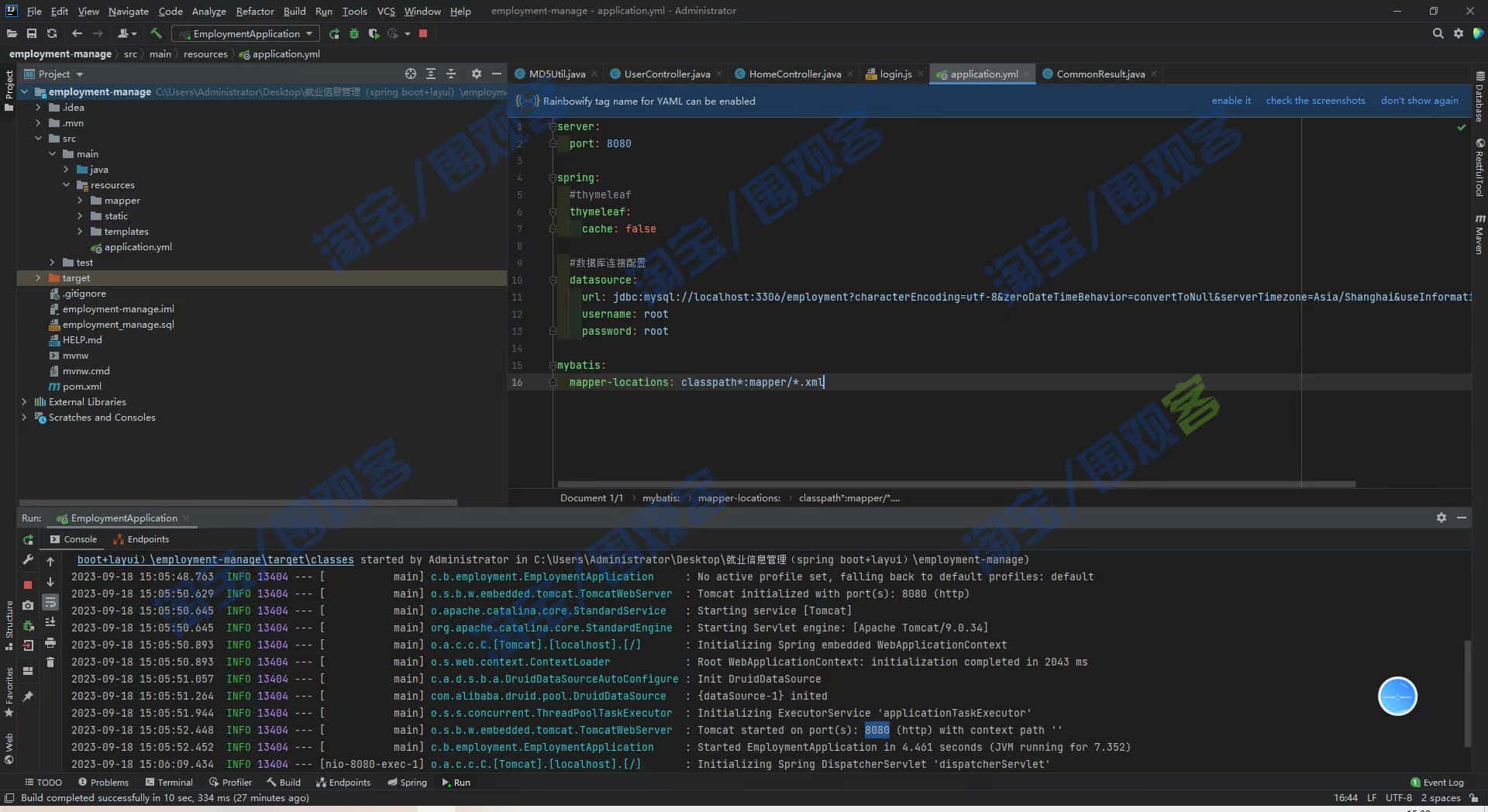Image resolution: width=1488 pixels, height=812 pixels.
Task: Toggle pin tab in Run panel
Action: point(28,697)
